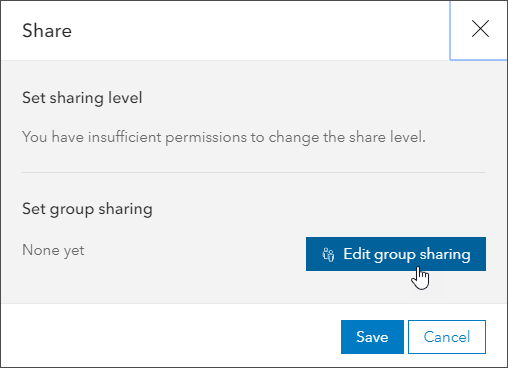Click the None yet group status text
Image resolution: width=508 pixels, height=368 pixels.
click(x=53, y=250)
